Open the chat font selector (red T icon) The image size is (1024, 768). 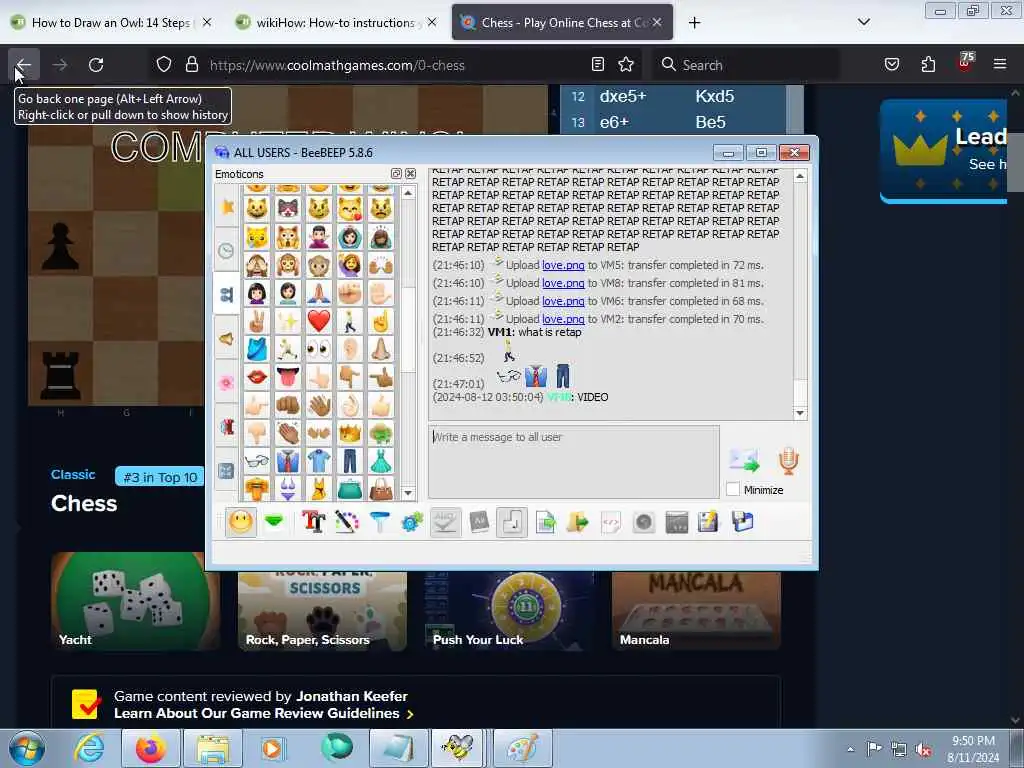313,522
